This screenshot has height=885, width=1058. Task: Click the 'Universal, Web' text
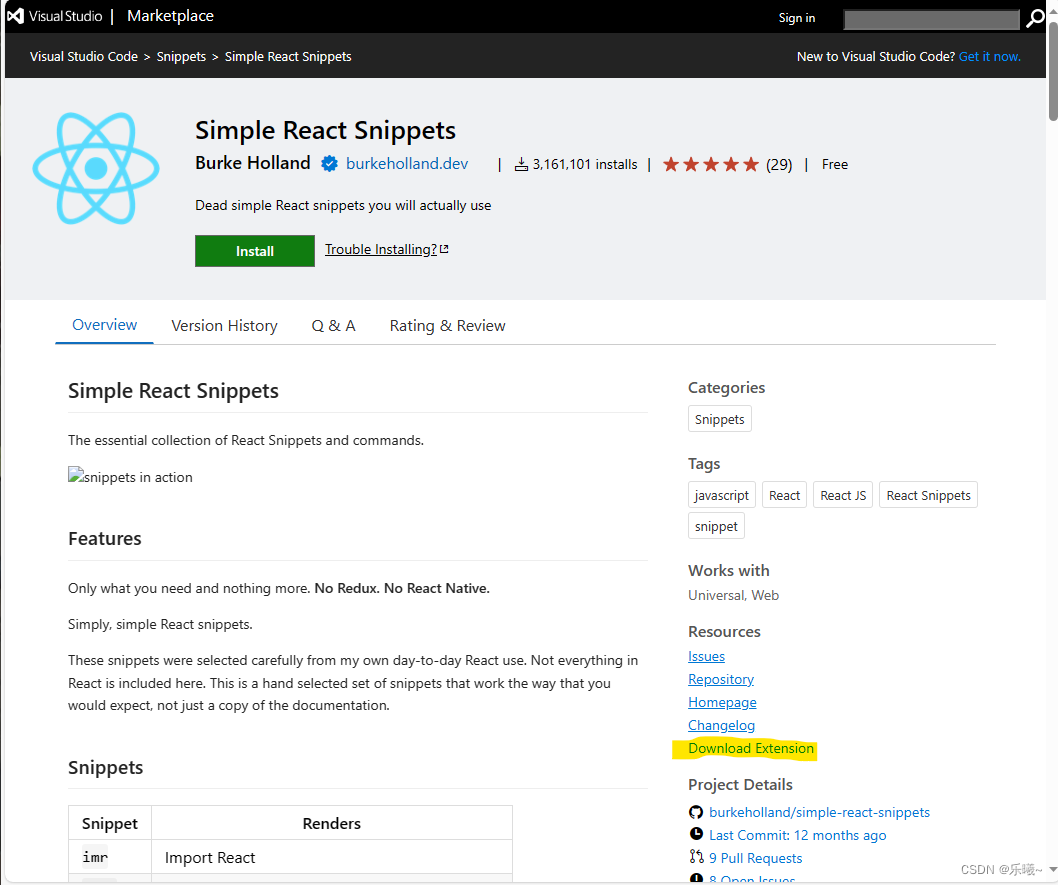coord(733,595)
